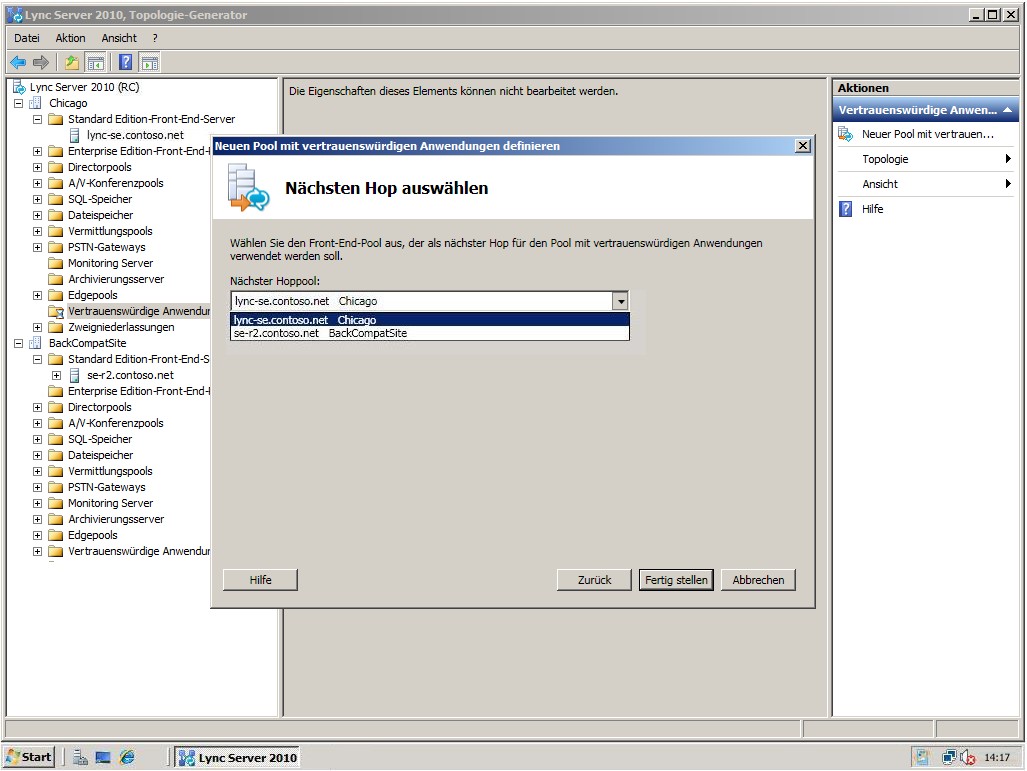Select Dateispeicher under Chicago
The width and height of the screenshot is (1027, 771).
point(100,215)
